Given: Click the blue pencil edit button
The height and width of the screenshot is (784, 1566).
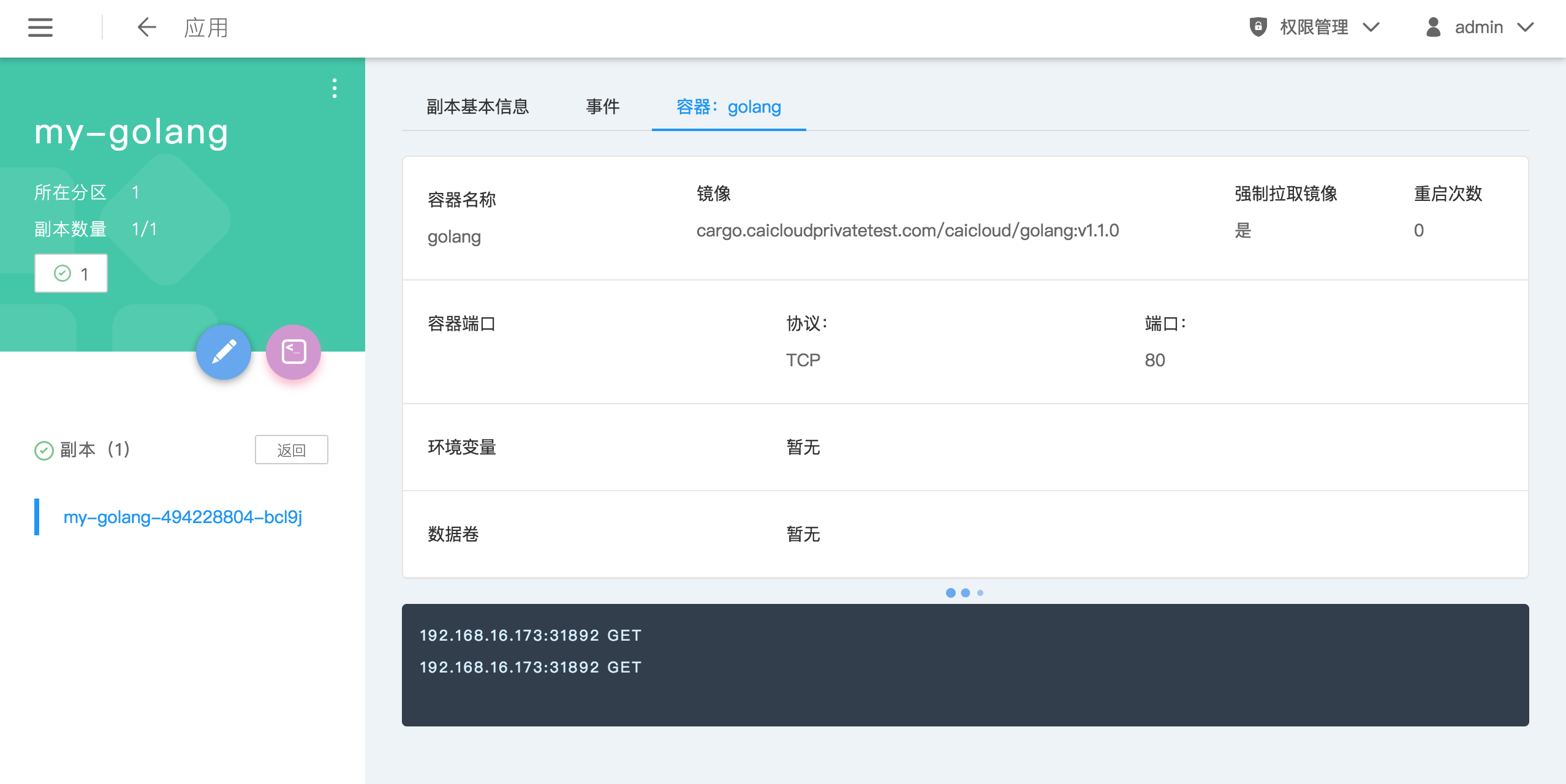Looking at the screenshot, I should click(x=224, y=352).
